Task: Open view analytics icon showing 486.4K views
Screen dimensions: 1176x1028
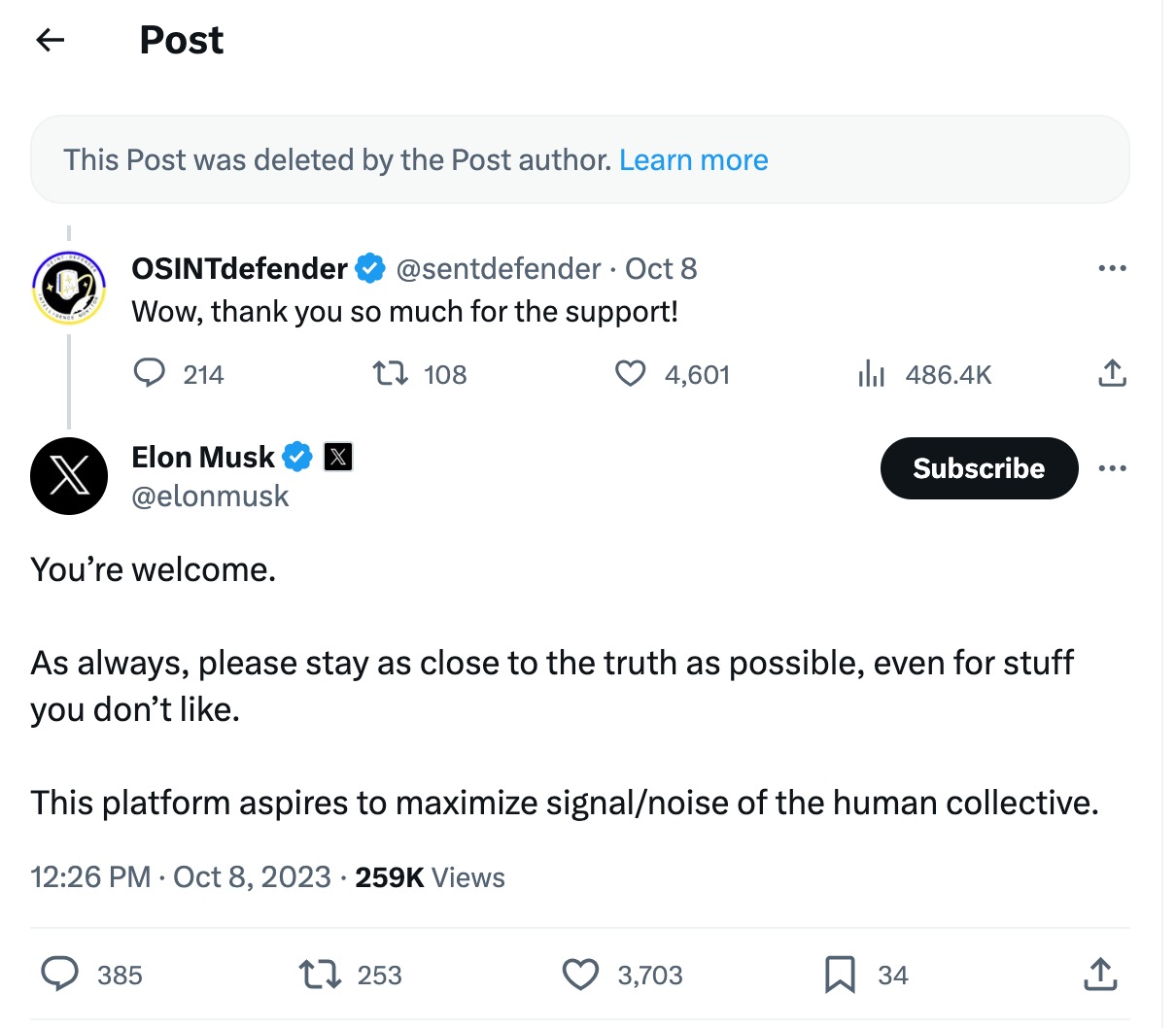Action: click(871, 373)
